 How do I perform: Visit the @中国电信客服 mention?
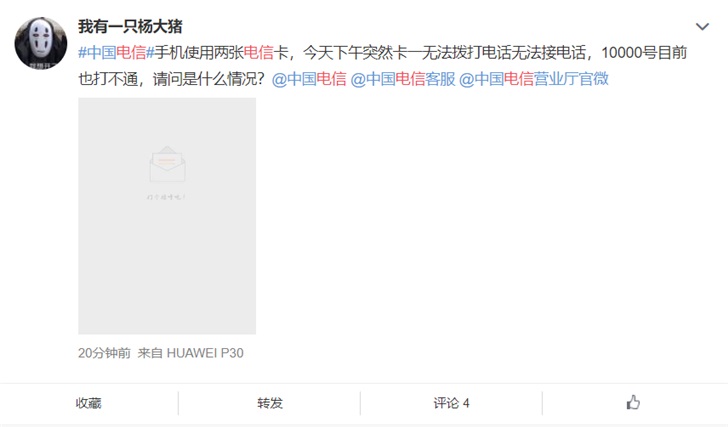click(x=403, y=79)
